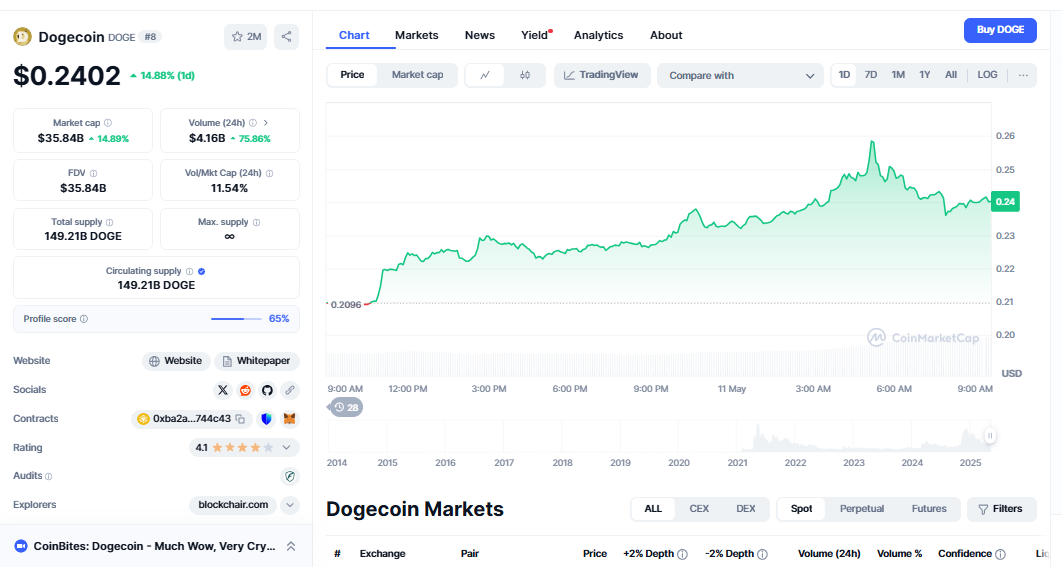The width and height of the screenshot is (1062, 567).
Task: Click the MetaMask fox icon
Action: click(x=289, y=419)
